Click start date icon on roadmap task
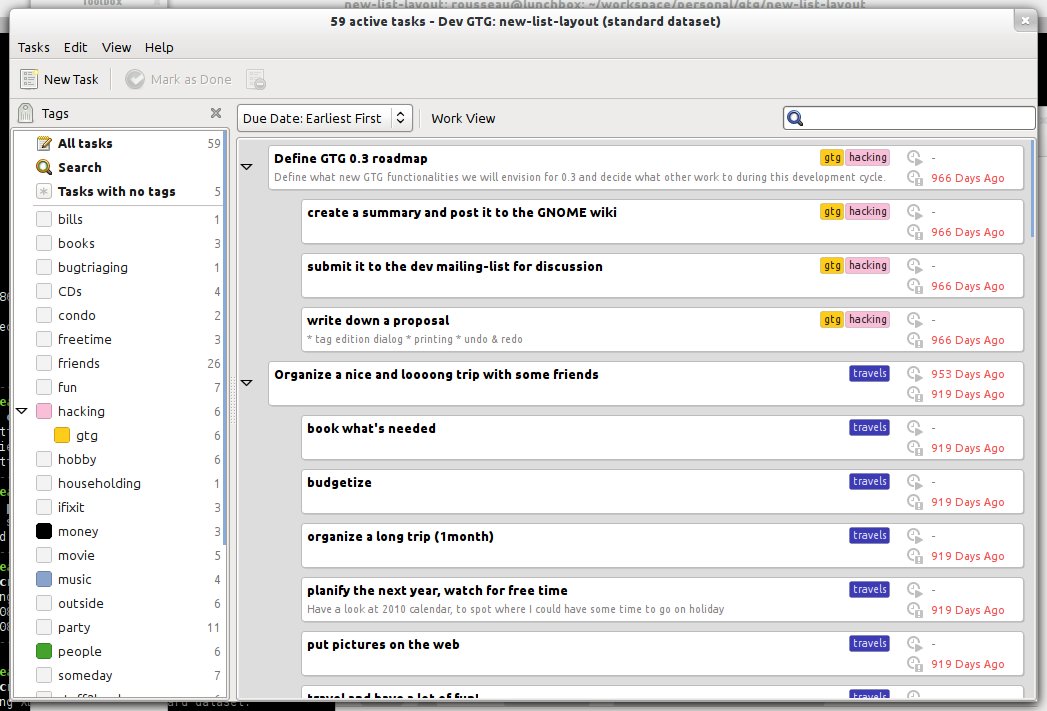The image size is (1047, 711). click(914, 157)
